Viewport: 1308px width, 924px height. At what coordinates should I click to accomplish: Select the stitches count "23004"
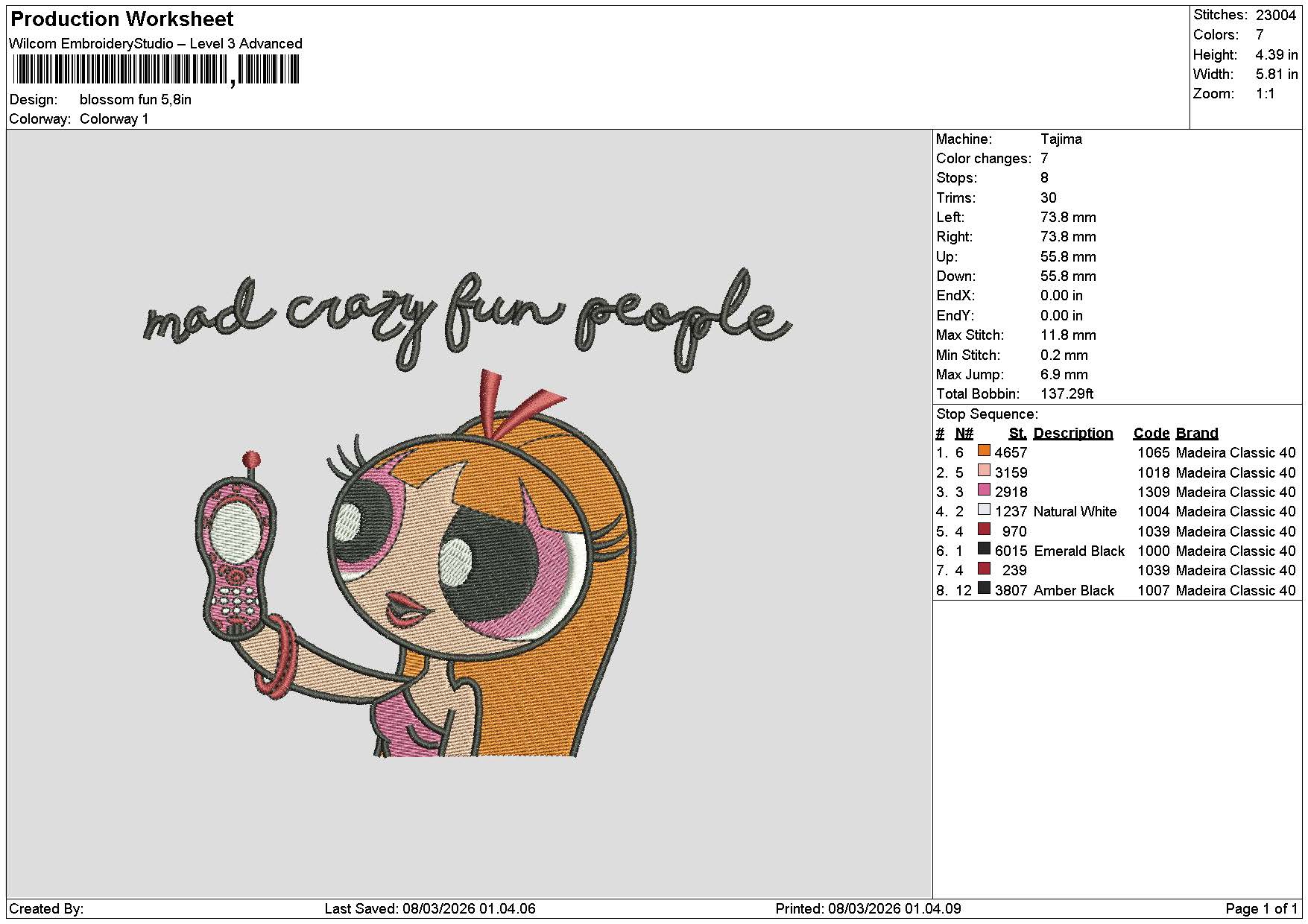tap(1276, 15)
